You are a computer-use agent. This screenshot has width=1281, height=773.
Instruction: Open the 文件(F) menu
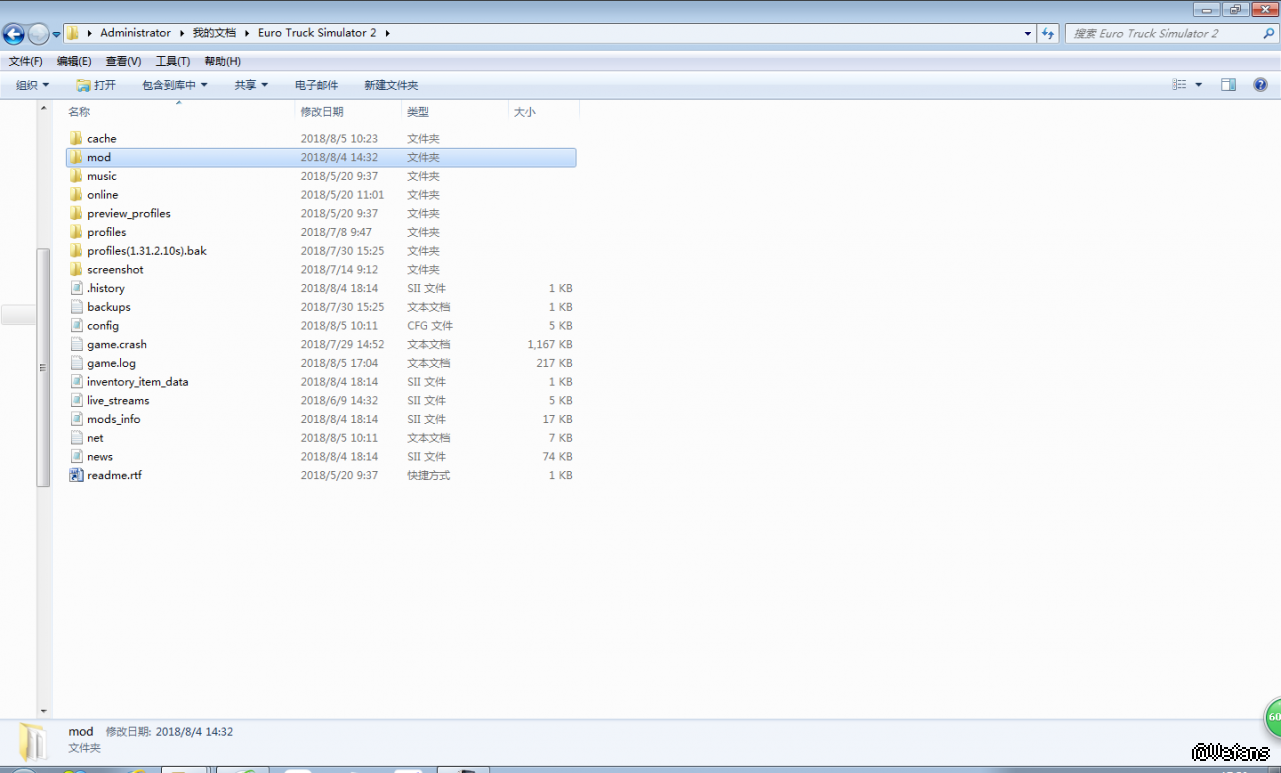[25, 61]
